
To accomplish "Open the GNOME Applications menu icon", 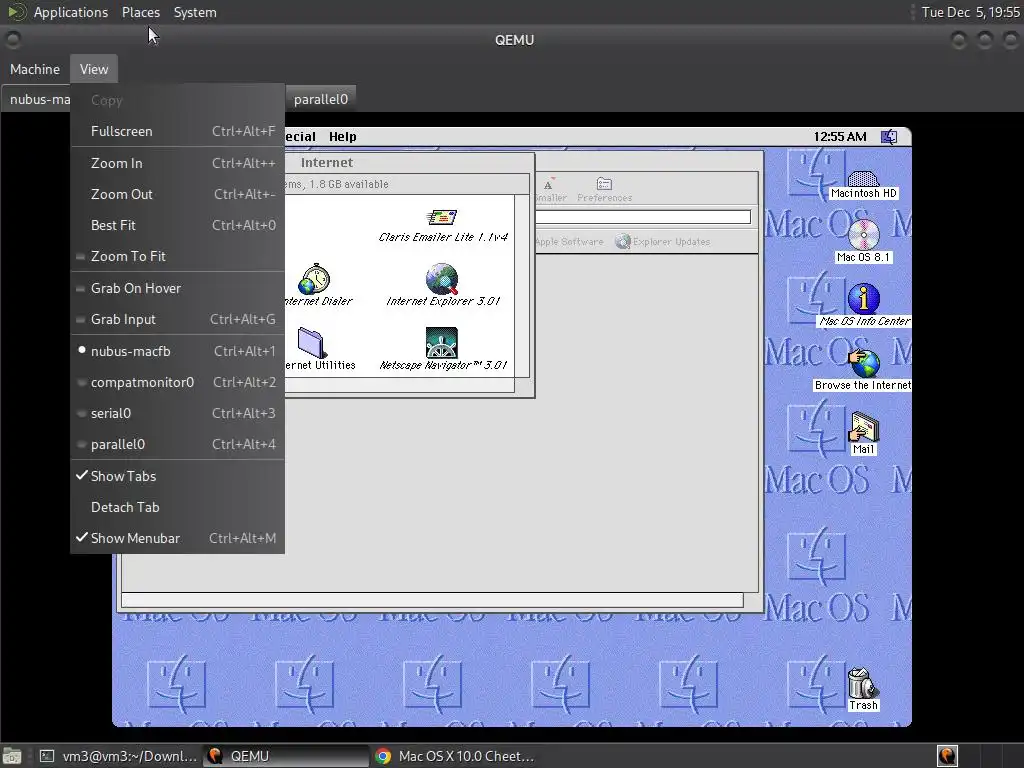I will (x=16, y=12).
